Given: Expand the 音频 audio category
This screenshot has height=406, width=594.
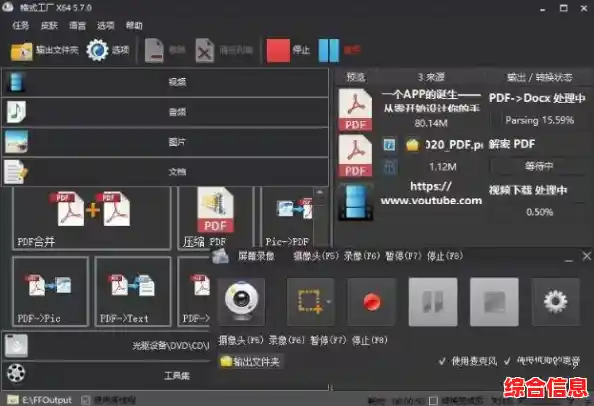Looking at the screenshot, I should tap(165, 112).
